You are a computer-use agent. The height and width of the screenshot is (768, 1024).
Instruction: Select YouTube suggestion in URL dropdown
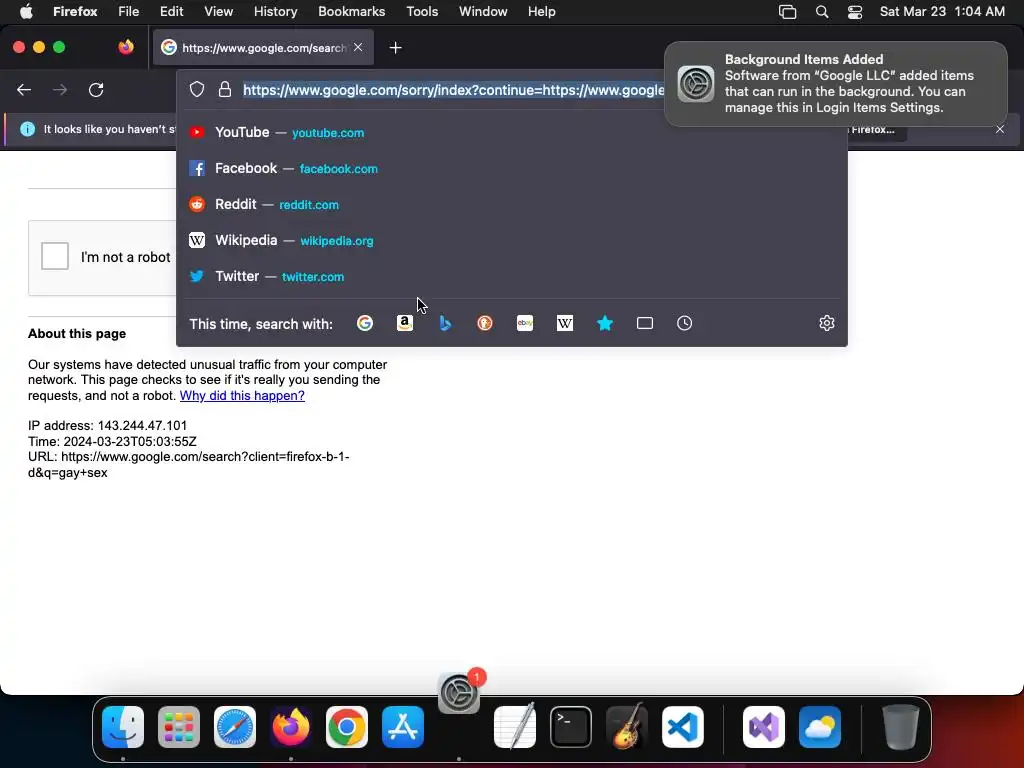tap(512, 133)
